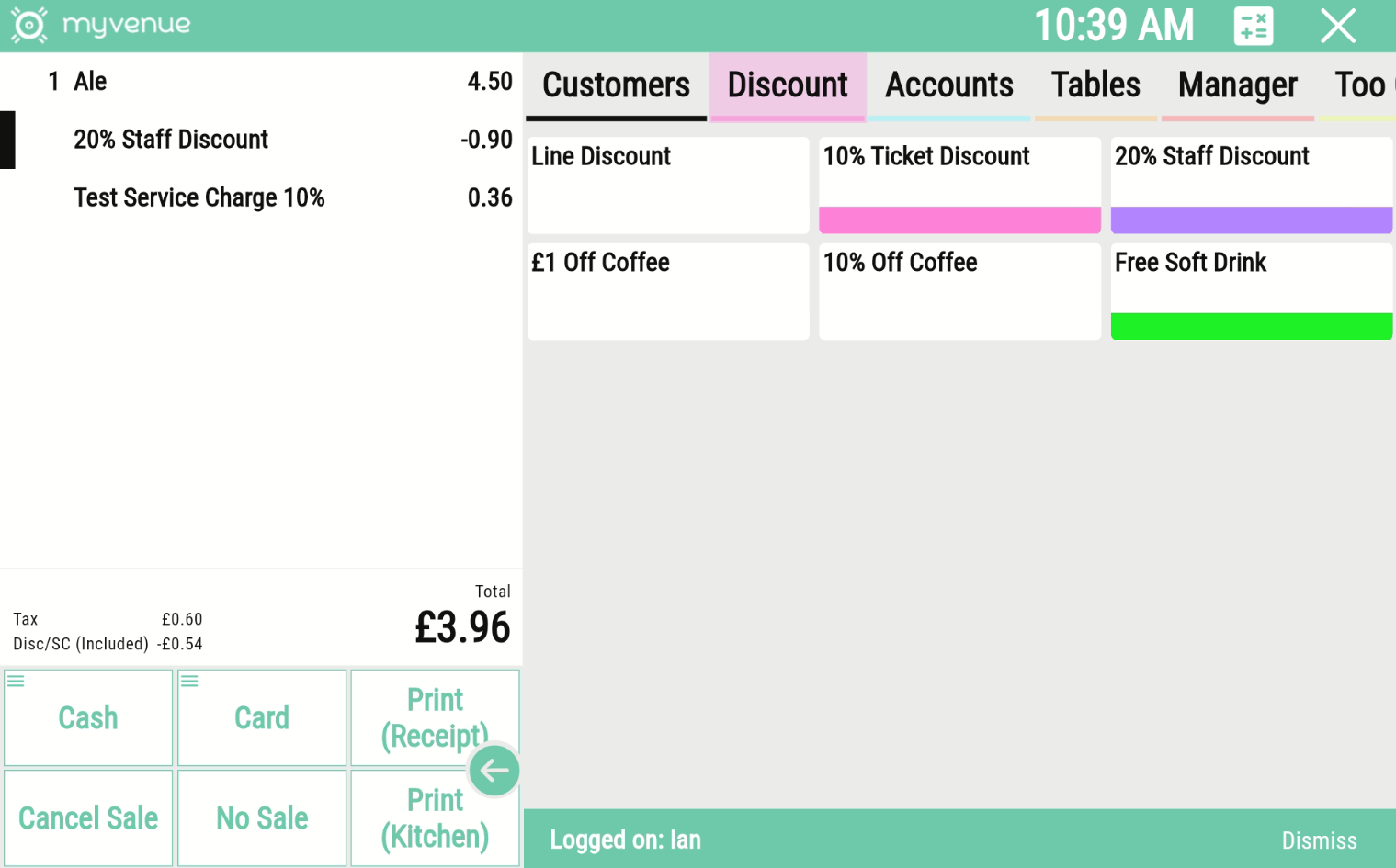This screenshot has height=868, width=1396.
Task: Open the menu lines icon on the Card button
Action: pos(189,680)
